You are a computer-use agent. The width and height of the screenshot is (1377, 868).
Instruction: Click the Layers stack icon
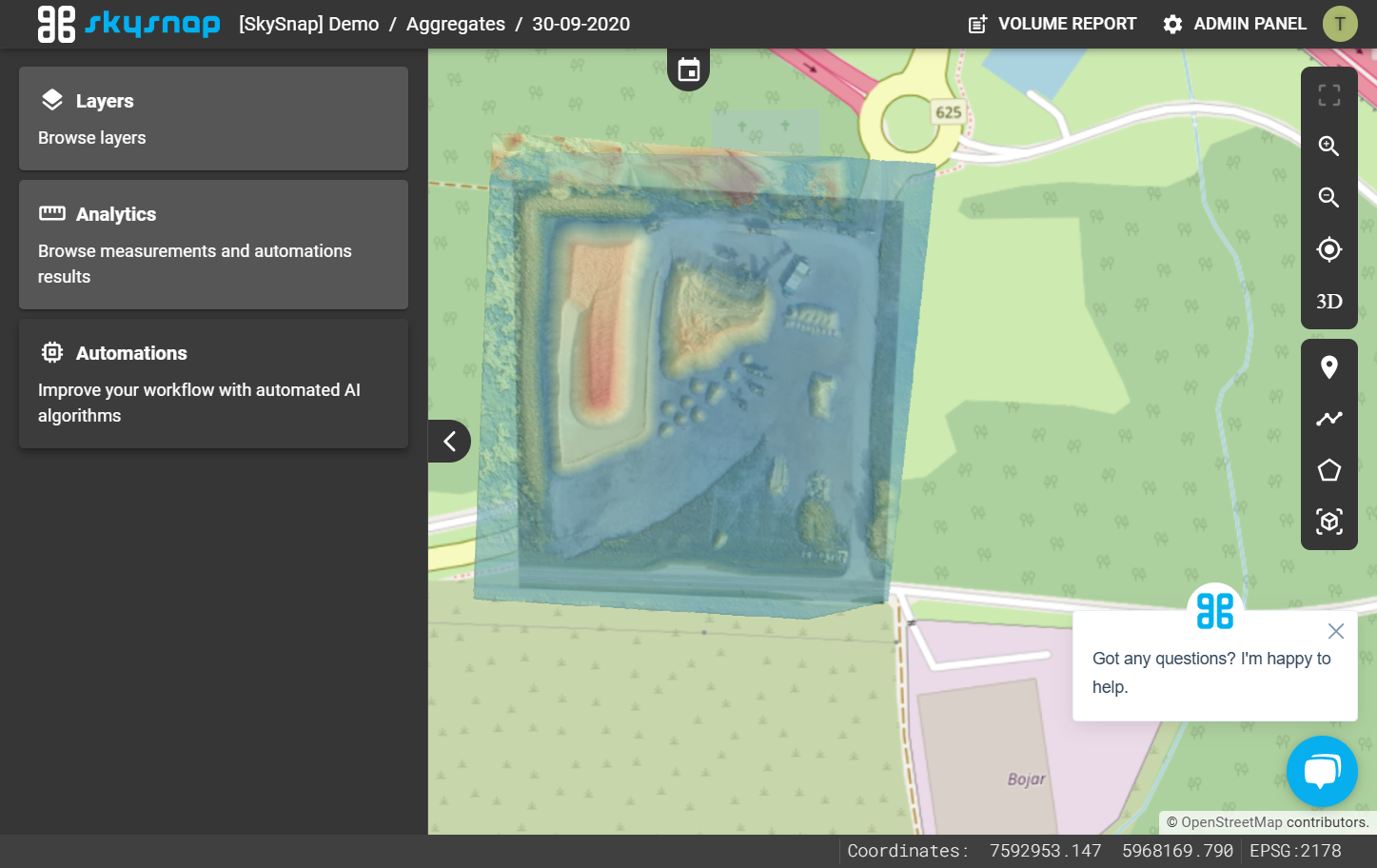point(52,100)
